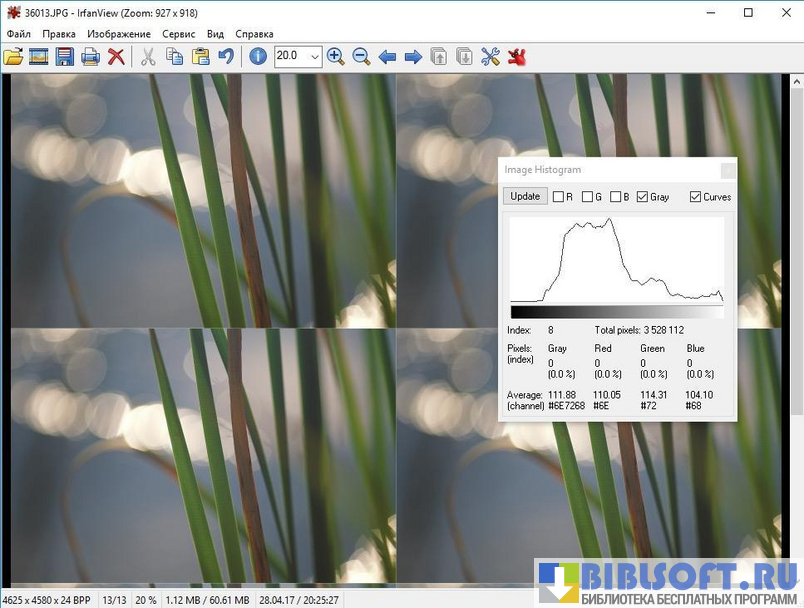Viewport: 804px width, 608px height.
Task: Open the Изображение menu
Action: click(x=118, y=34)
